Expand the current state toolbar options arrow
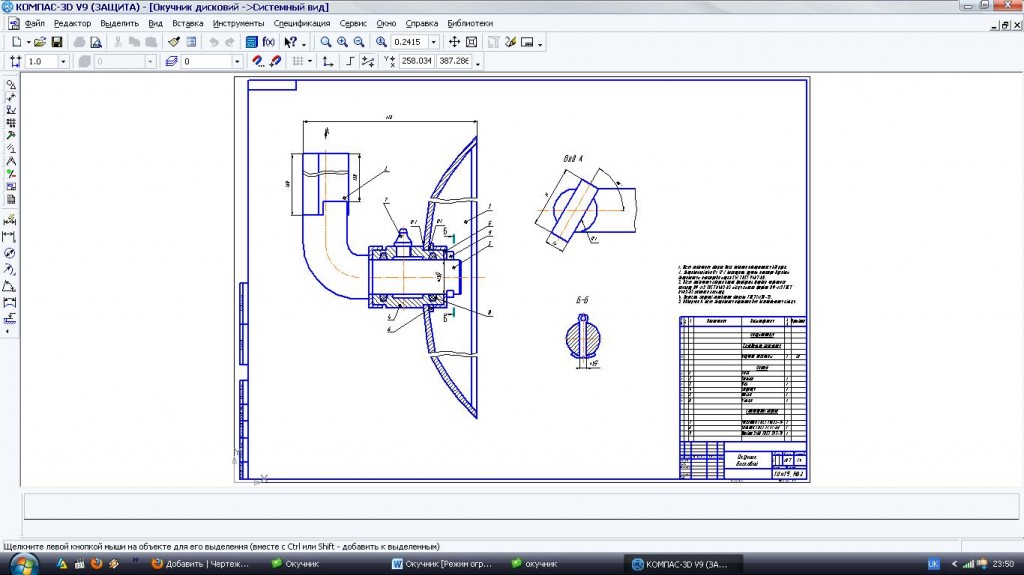 (x=478, y=63)
